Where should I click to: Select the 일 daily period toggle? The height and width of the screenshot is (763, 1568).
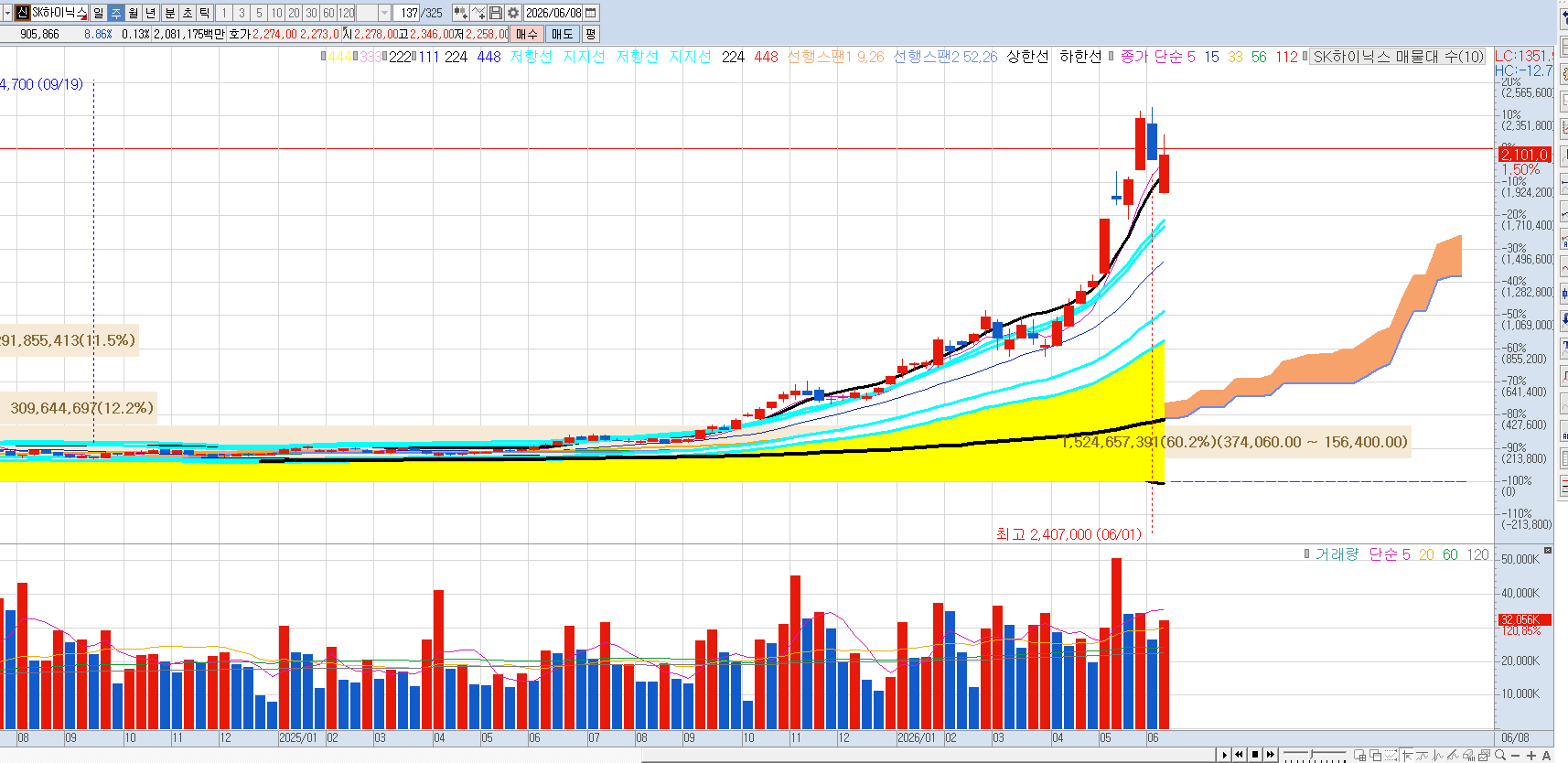[x=98, y=13]
